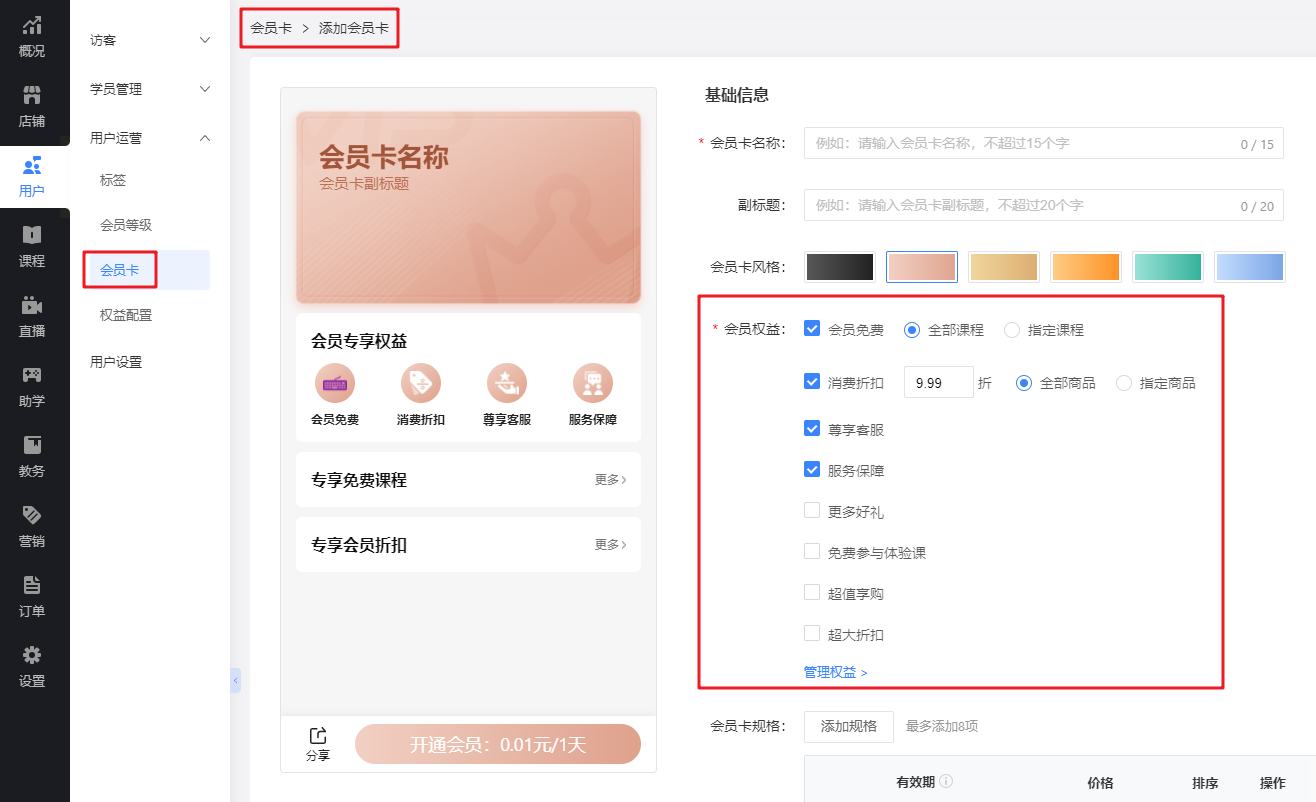This screenshot has height=802, width=1316.
Task: Choose the green card style swatch
Action: [x=1167, y=267]
